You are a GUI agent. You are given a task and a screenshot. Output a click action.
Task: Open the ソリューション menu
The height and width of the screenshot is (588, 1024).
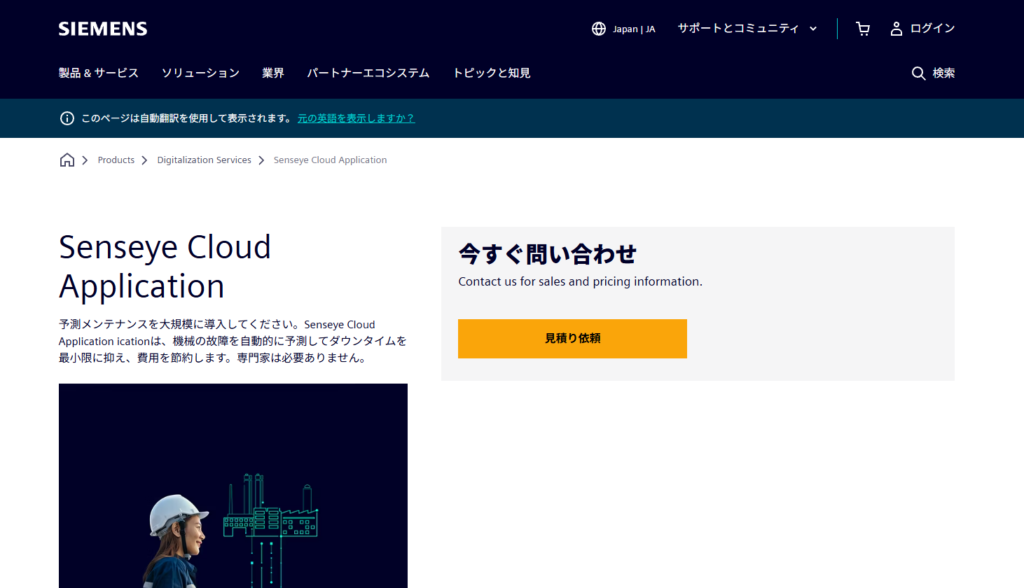tap(200, 73)
